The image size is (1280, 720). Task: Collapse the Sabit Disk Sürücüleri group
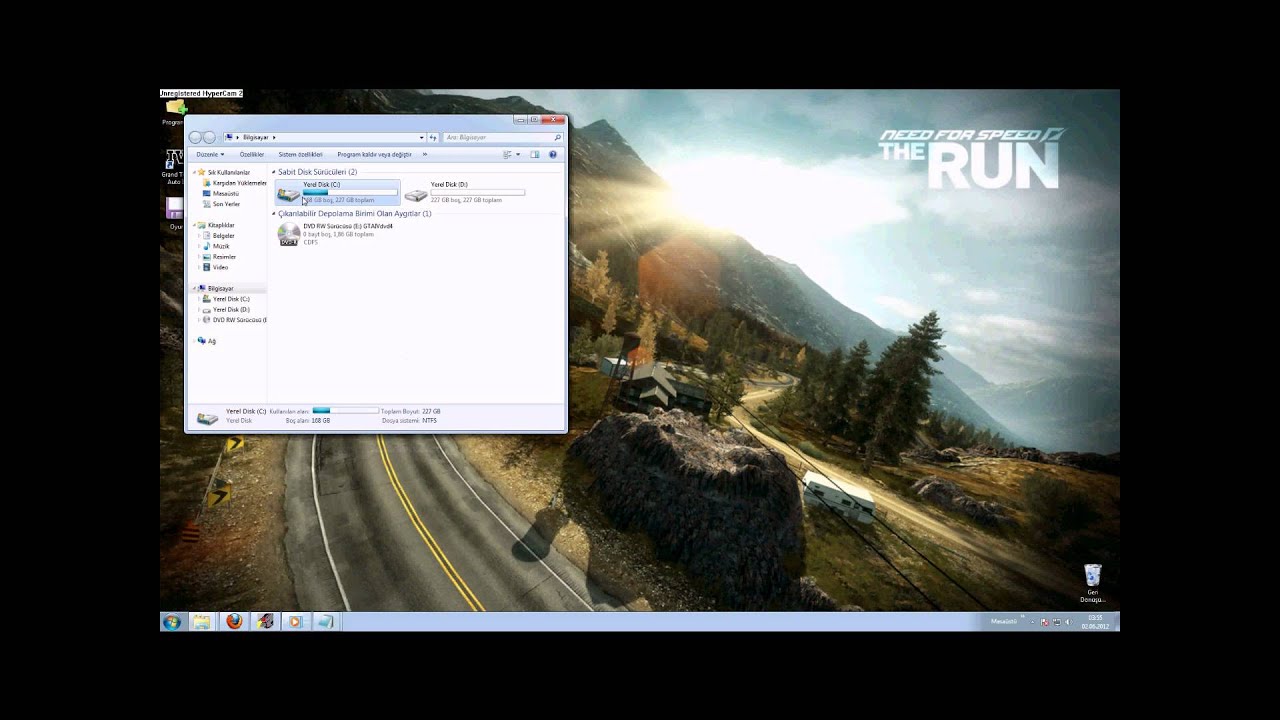274,172
